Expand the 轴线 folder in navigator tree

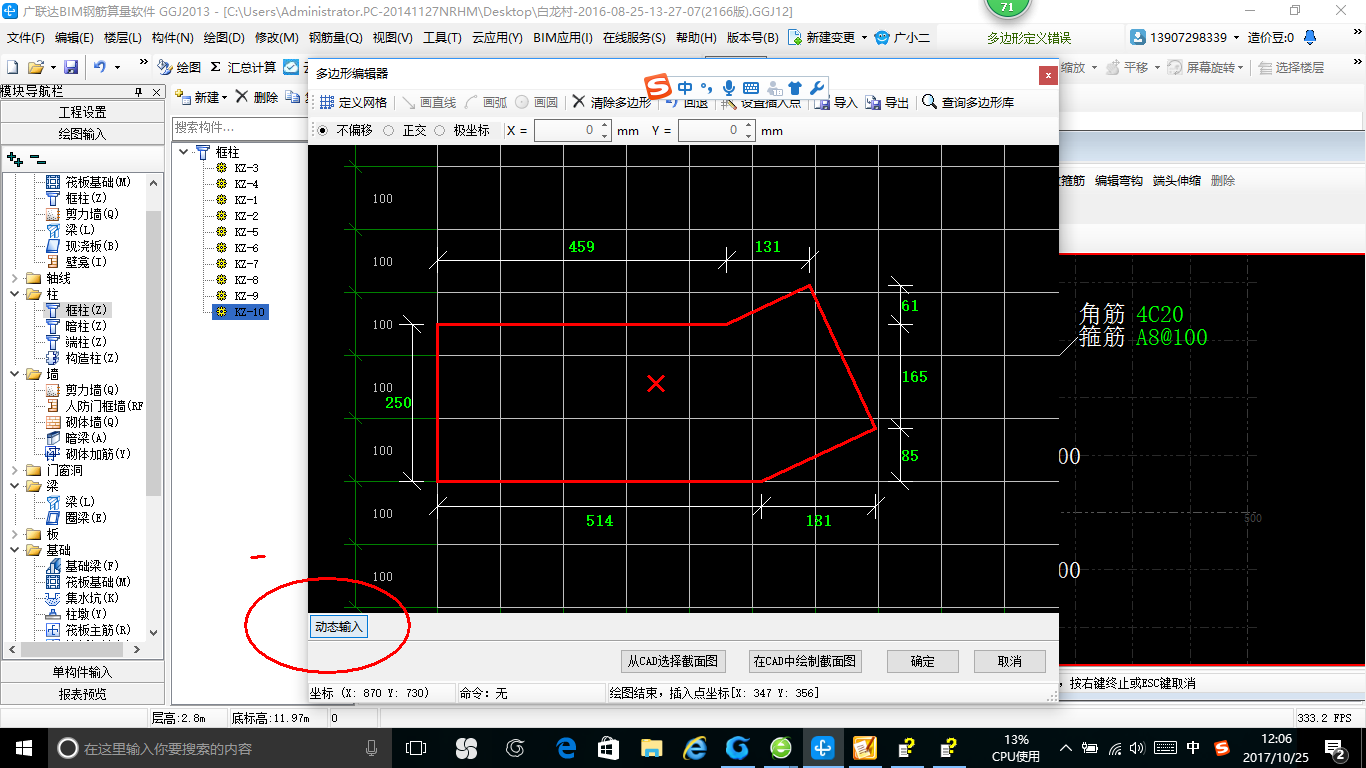(14, 278)
